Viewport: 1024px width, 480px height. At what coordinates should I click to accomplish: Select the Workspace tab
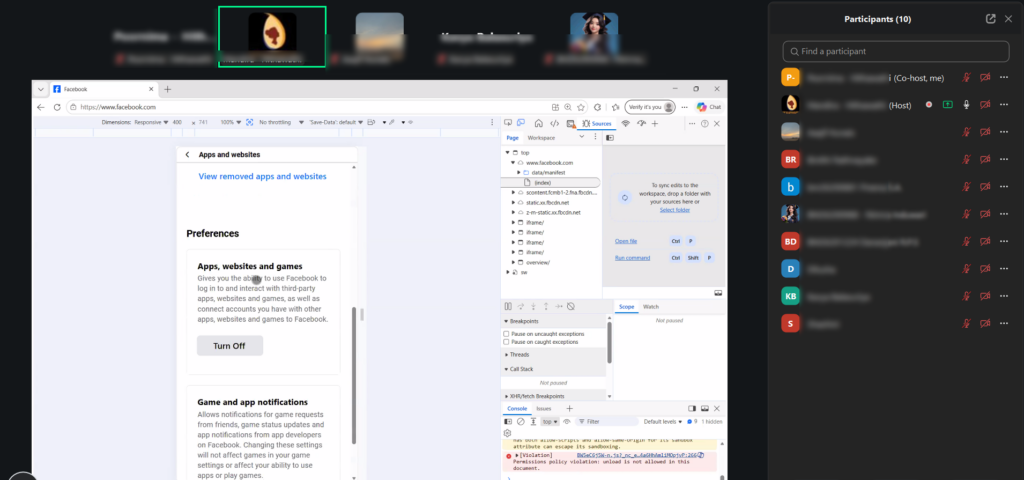point(541,138)
